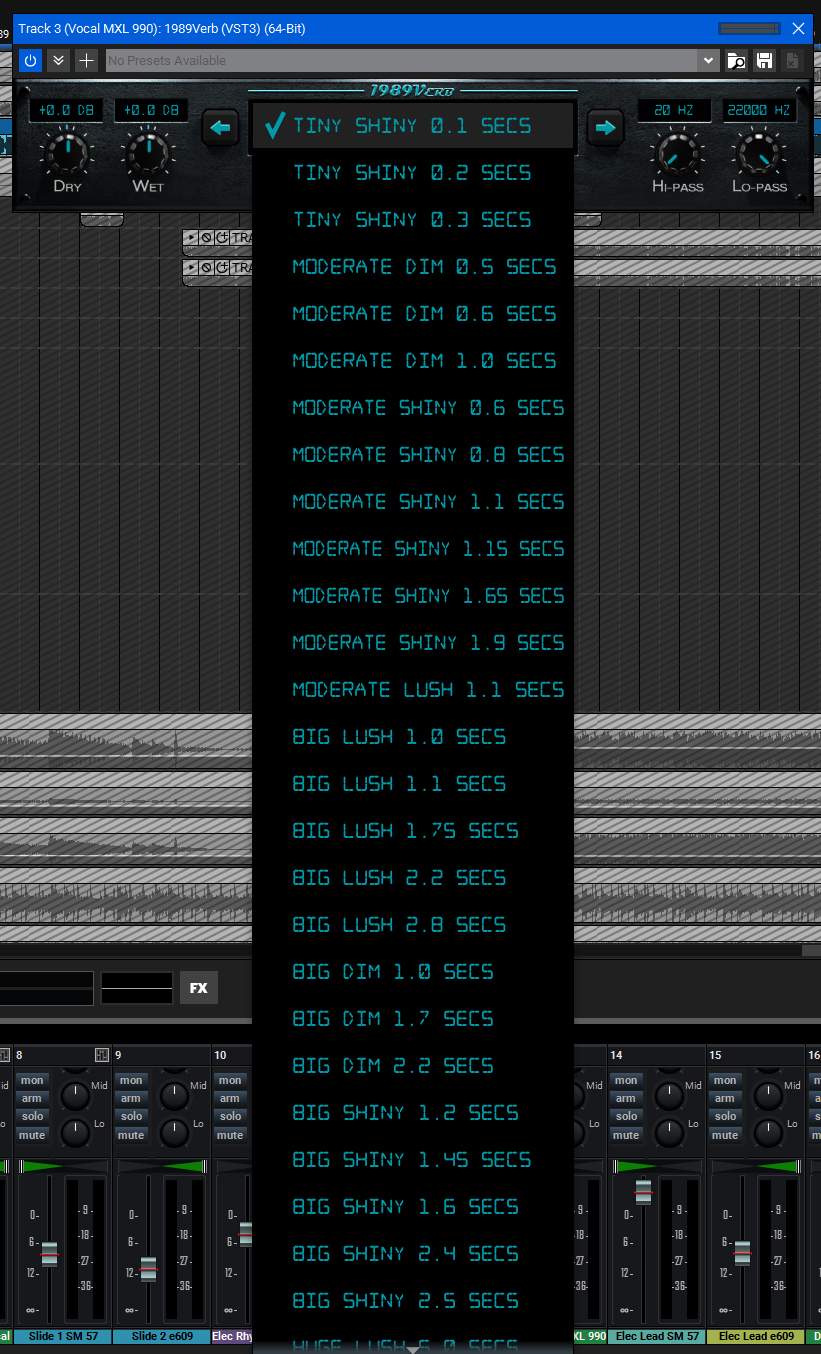Choose Big Lush 1.75 Secs preset
The height and width of the screenshot is (1354, 821).
[413, 831]
